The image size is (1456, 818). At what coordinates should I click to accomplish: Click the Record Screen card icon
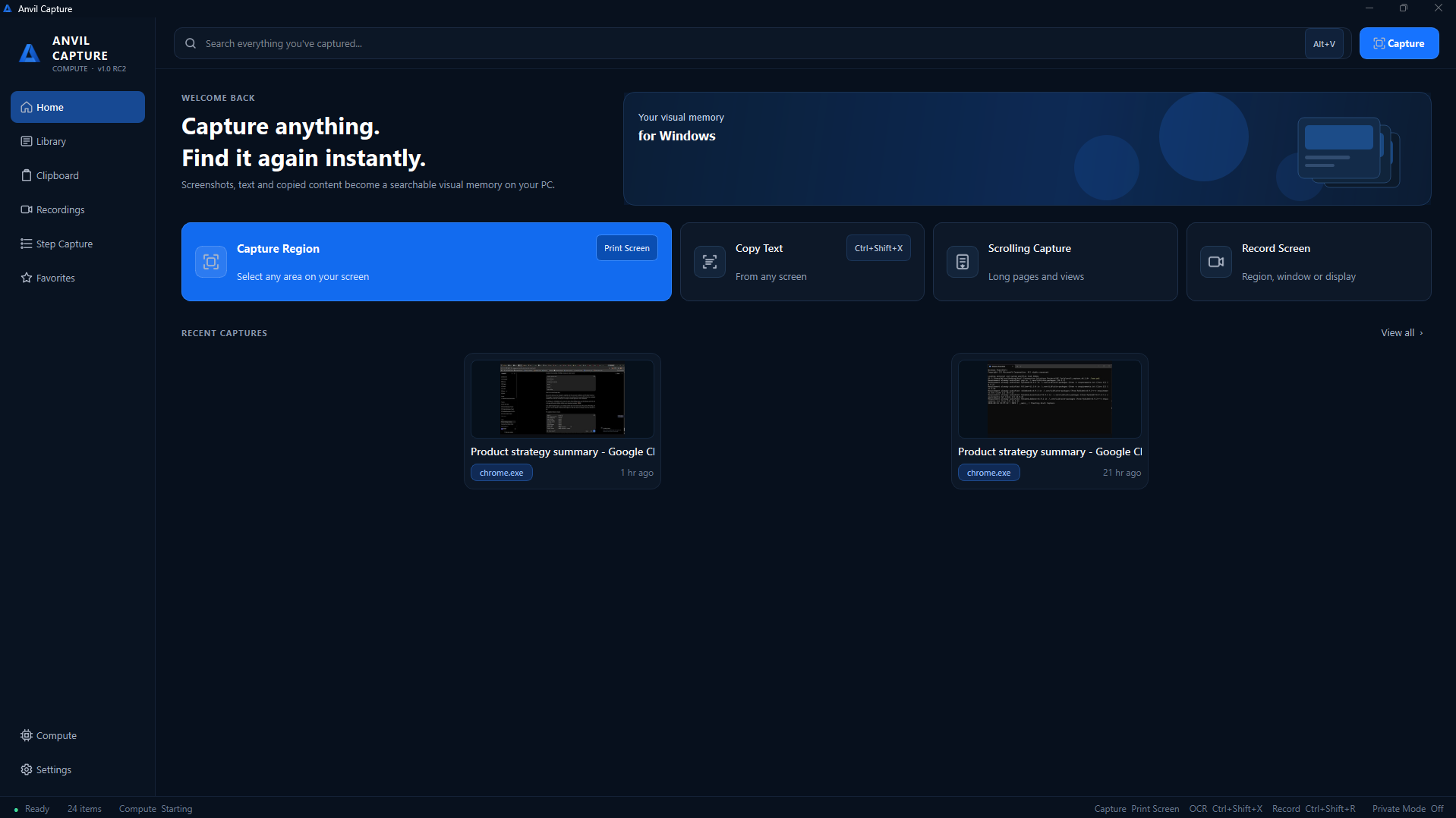(1216, 262)
